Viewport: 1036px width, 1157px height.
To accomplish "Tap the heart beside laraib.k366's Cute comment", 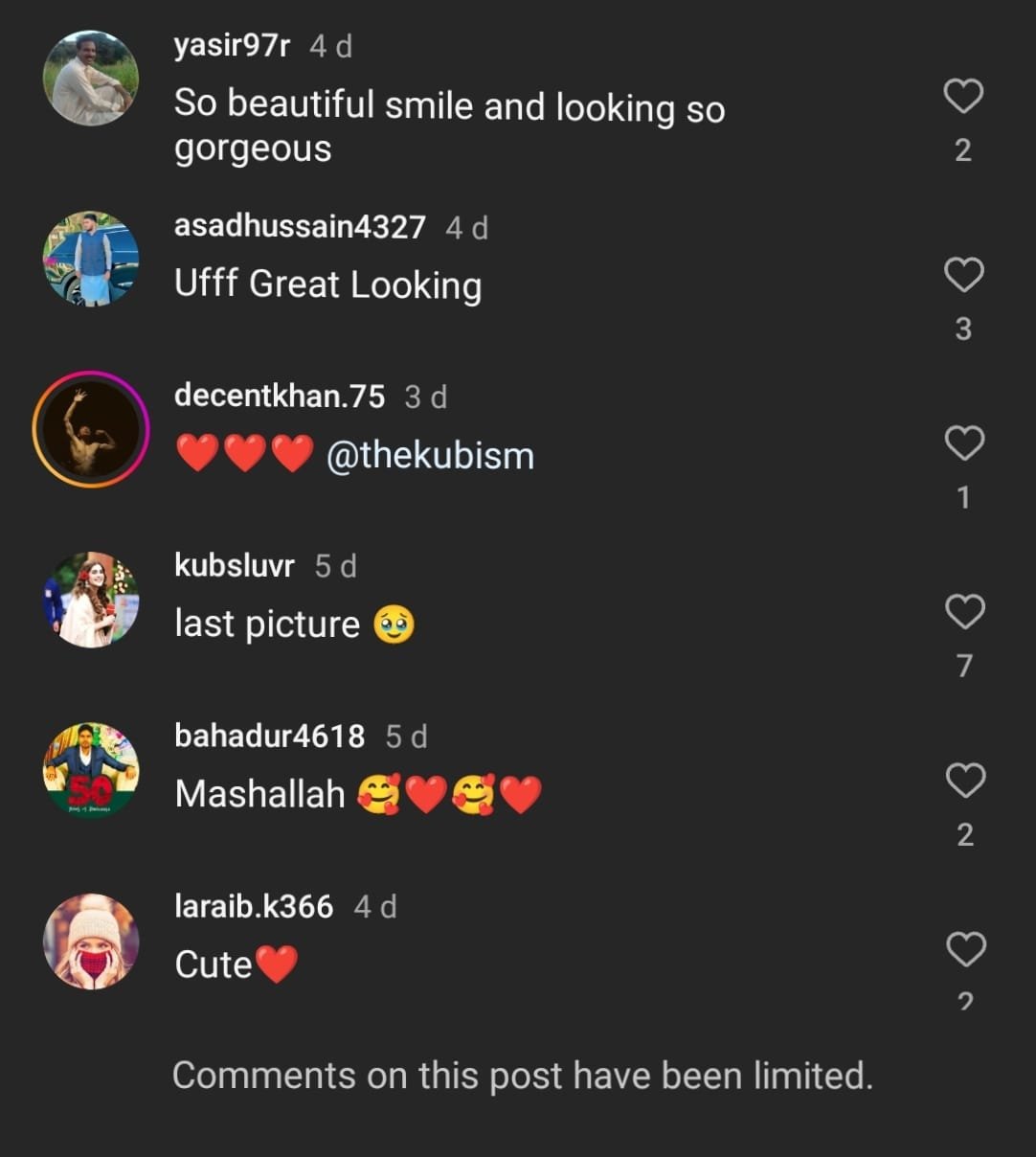I will point(965,950).
